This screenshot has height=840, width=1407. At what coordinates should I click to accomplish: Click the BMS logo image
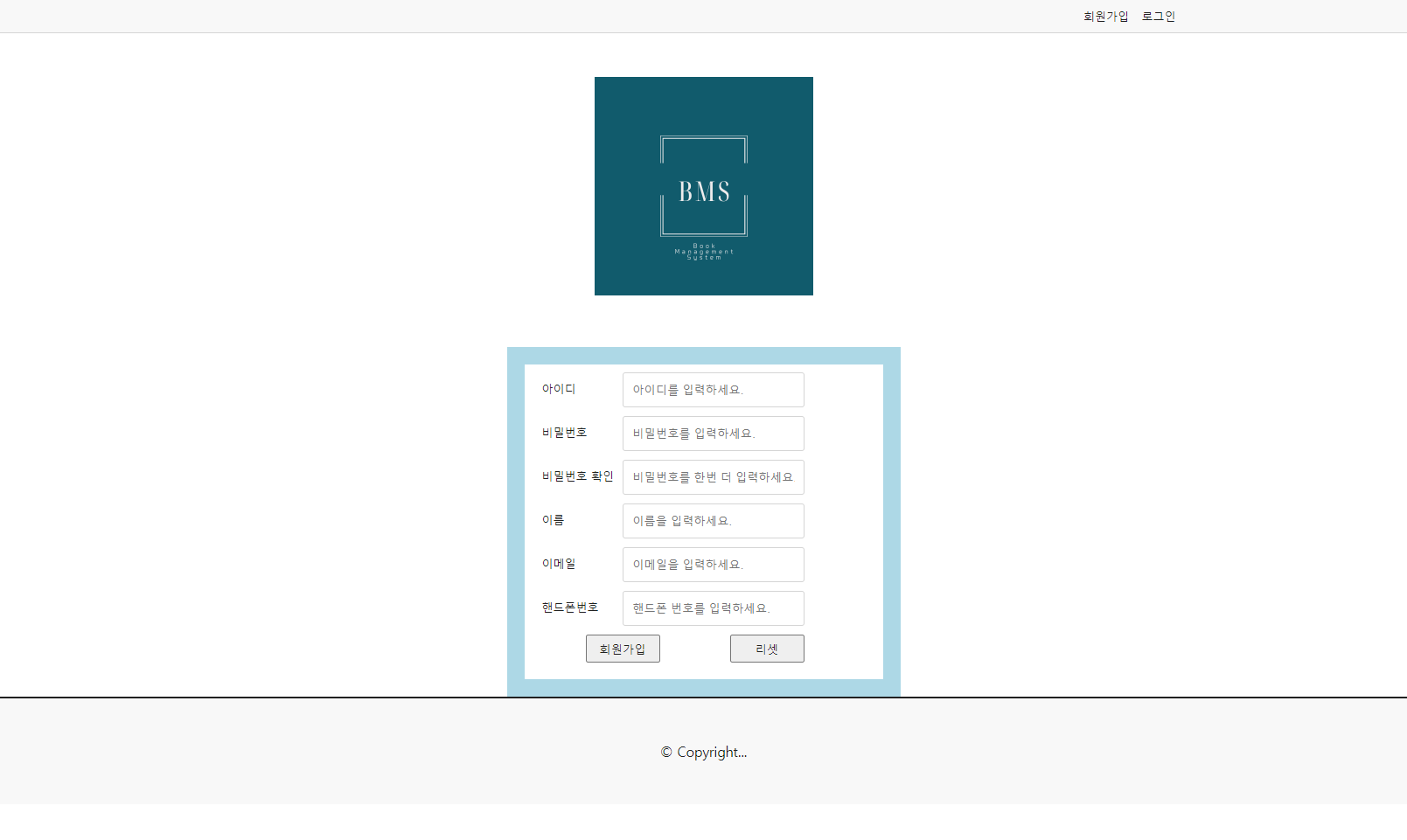pos(703,185)
